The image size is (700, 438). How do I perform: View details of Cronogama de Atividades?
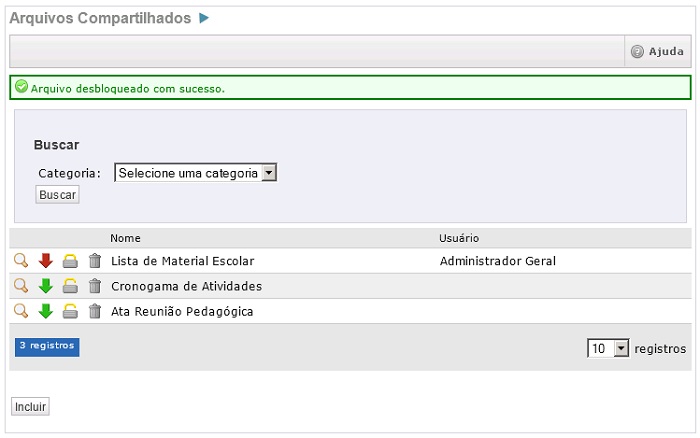(21, 286)
